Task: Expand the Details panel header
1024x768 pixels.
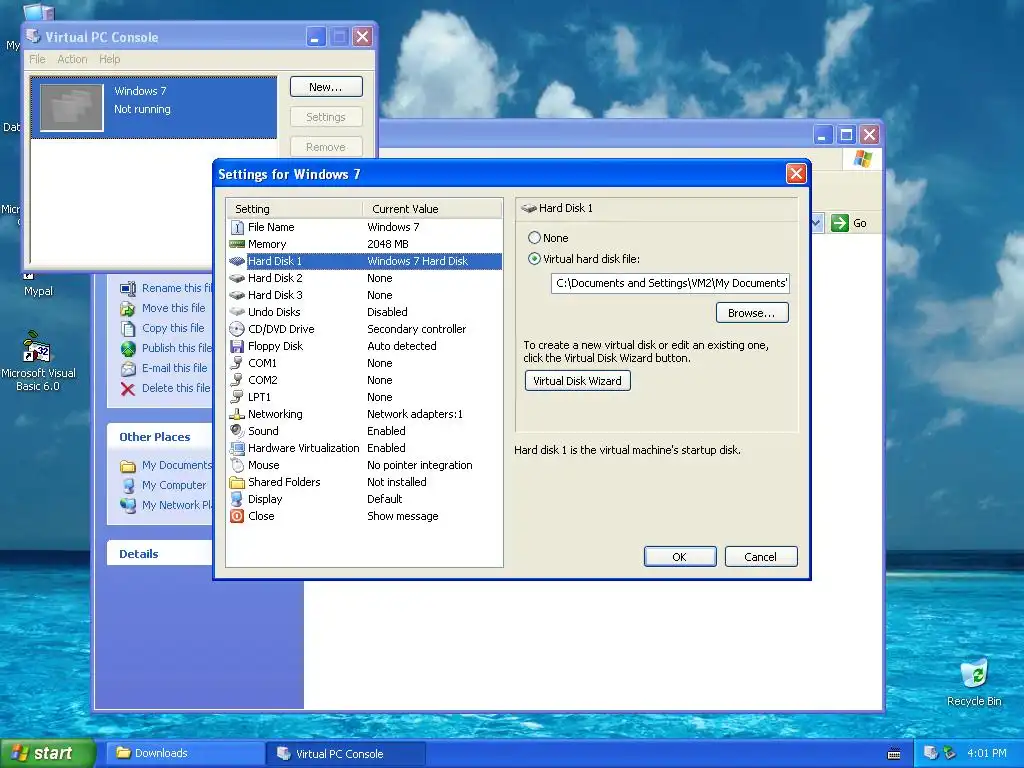Action: [x=159, y=554]
